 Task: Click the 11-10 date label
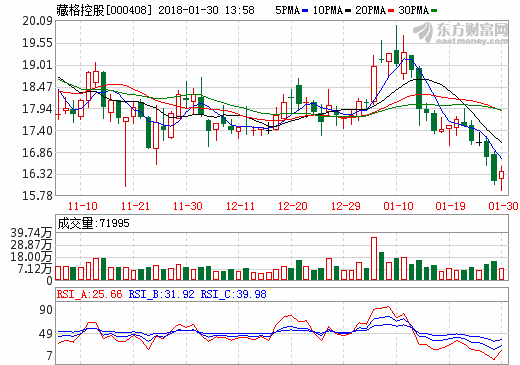tap(82, 206)
